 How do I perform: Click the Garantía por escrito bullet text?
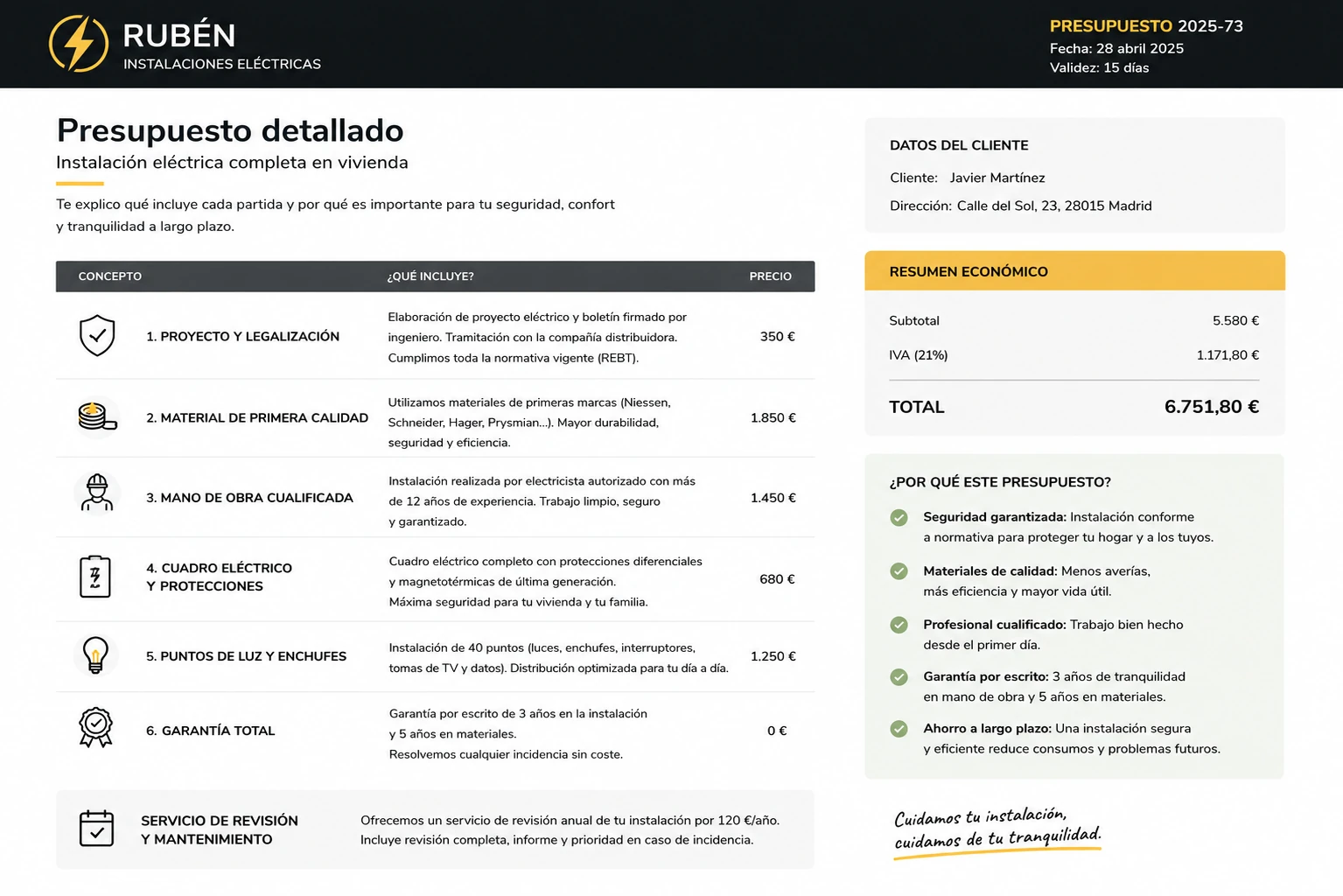point(1054,686)
